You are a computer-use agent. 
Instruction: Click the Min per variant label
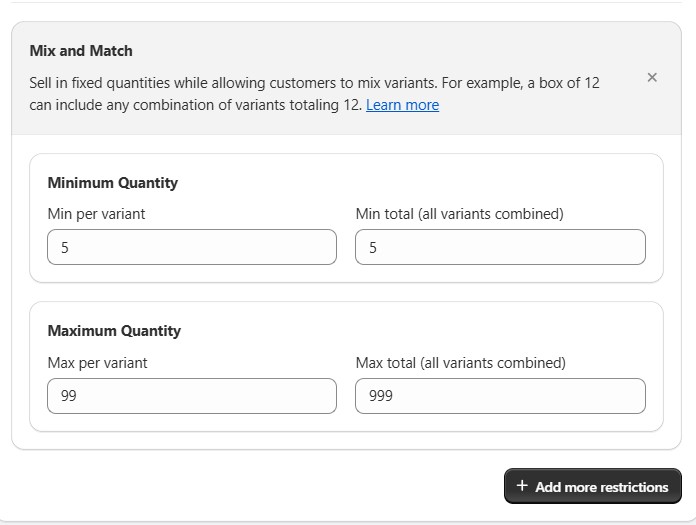[96, 213]
